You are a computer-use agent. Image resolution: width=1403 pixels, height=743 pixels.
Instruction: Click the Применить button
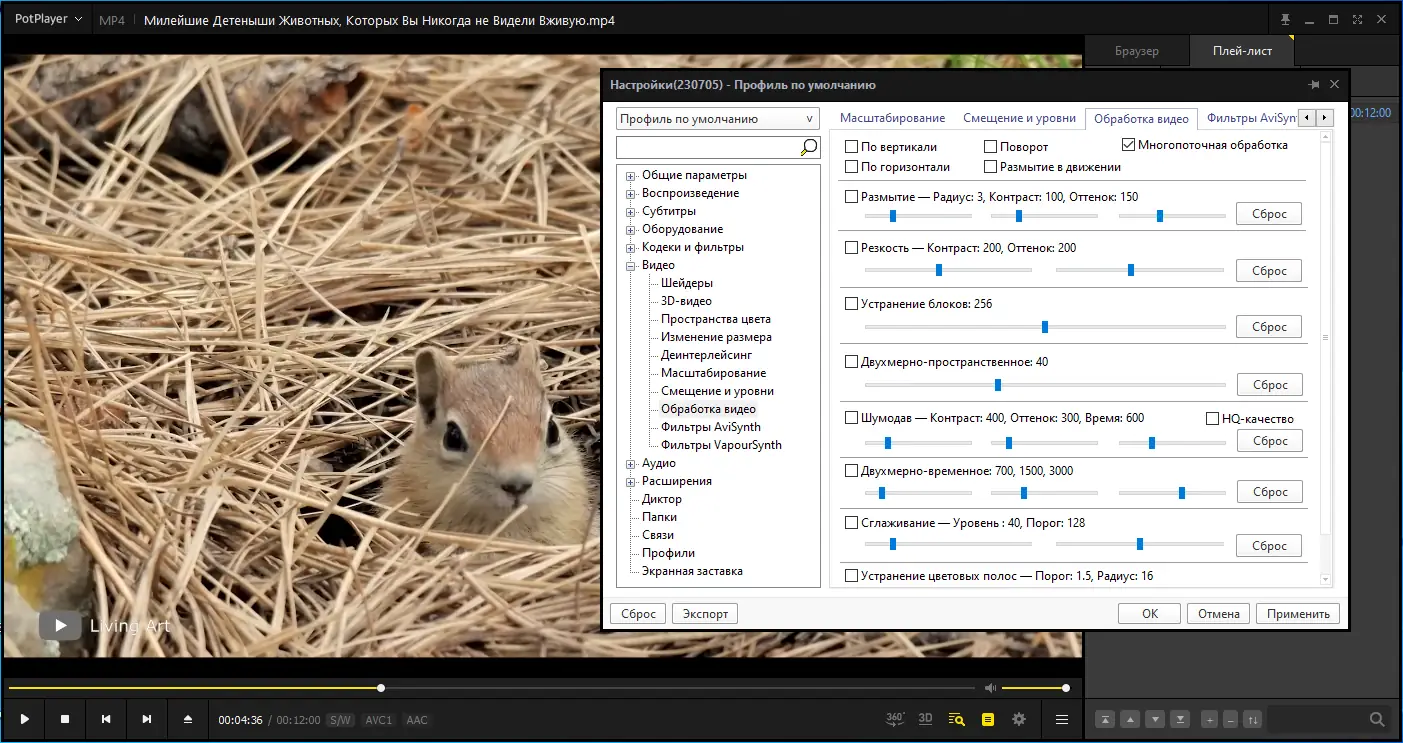(1297, 614)
